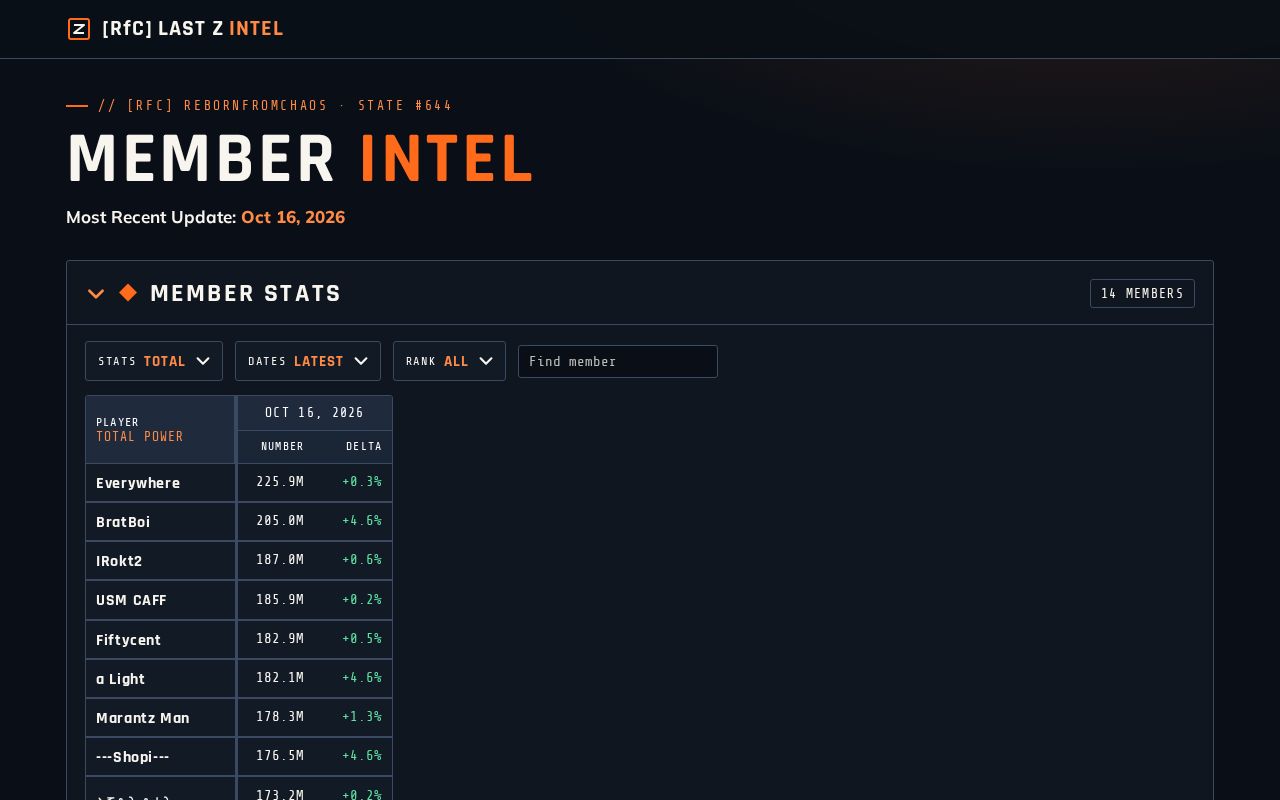1280x800 pixels.
Task: Click the 178.3M power value
Action: click(280, 717)
